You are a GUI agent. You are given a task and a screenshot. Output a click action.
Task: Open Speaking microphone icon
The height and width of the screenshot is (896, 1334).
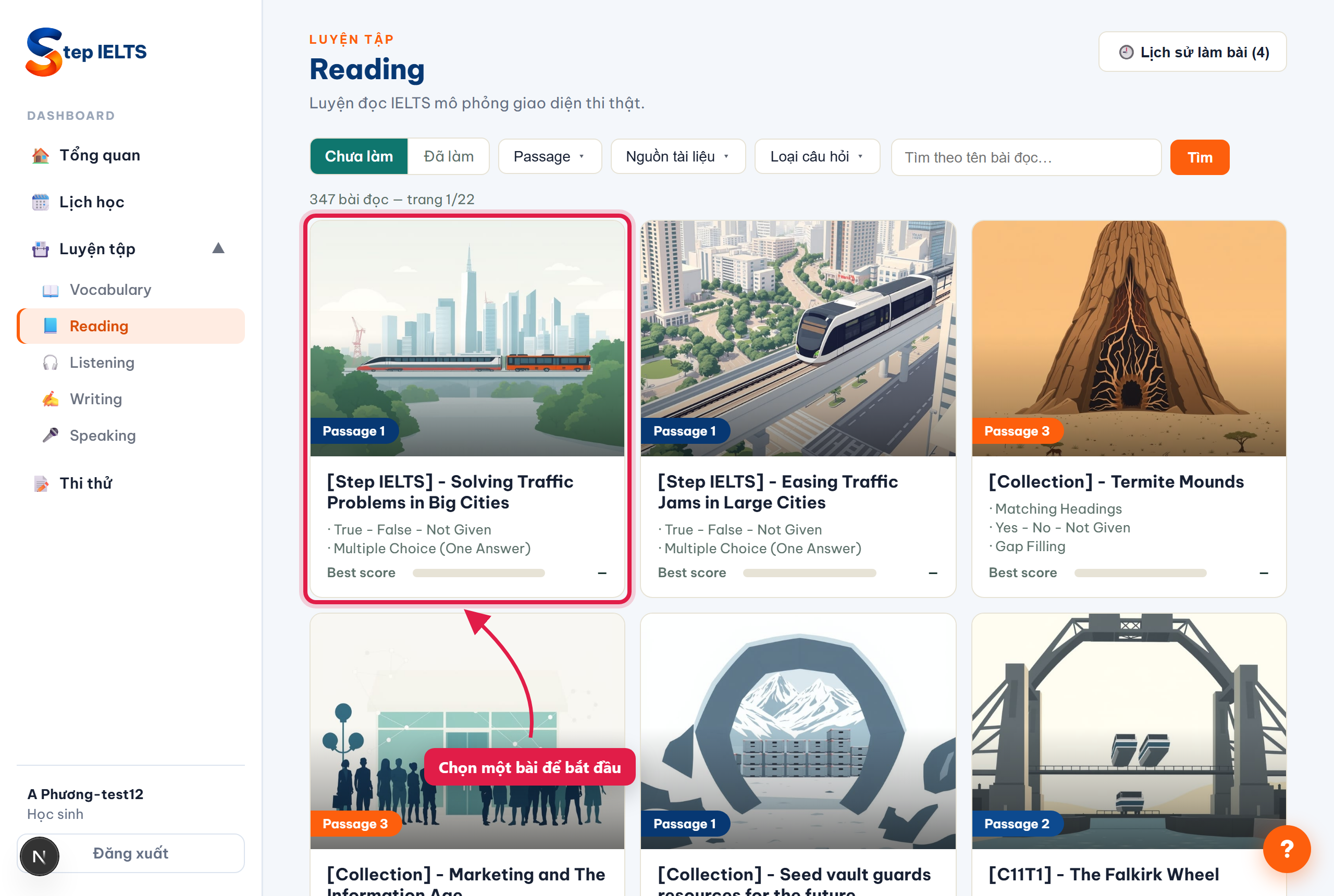(51, 435)
